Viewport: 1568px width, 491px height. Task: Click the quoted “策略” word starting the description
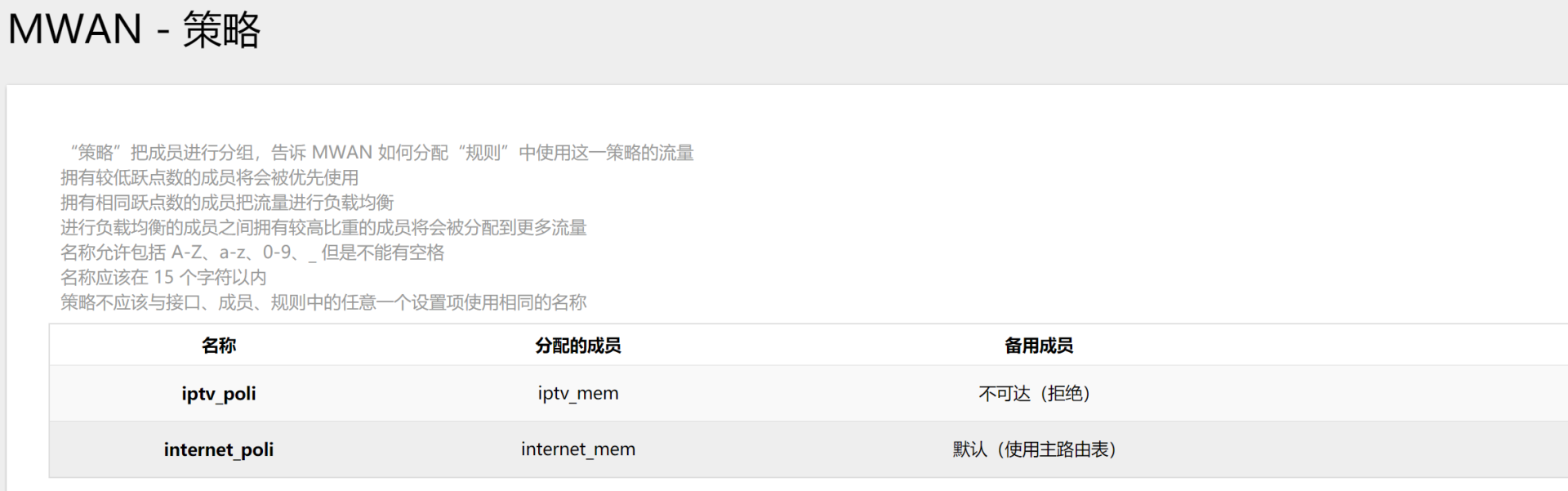[96, 153]
